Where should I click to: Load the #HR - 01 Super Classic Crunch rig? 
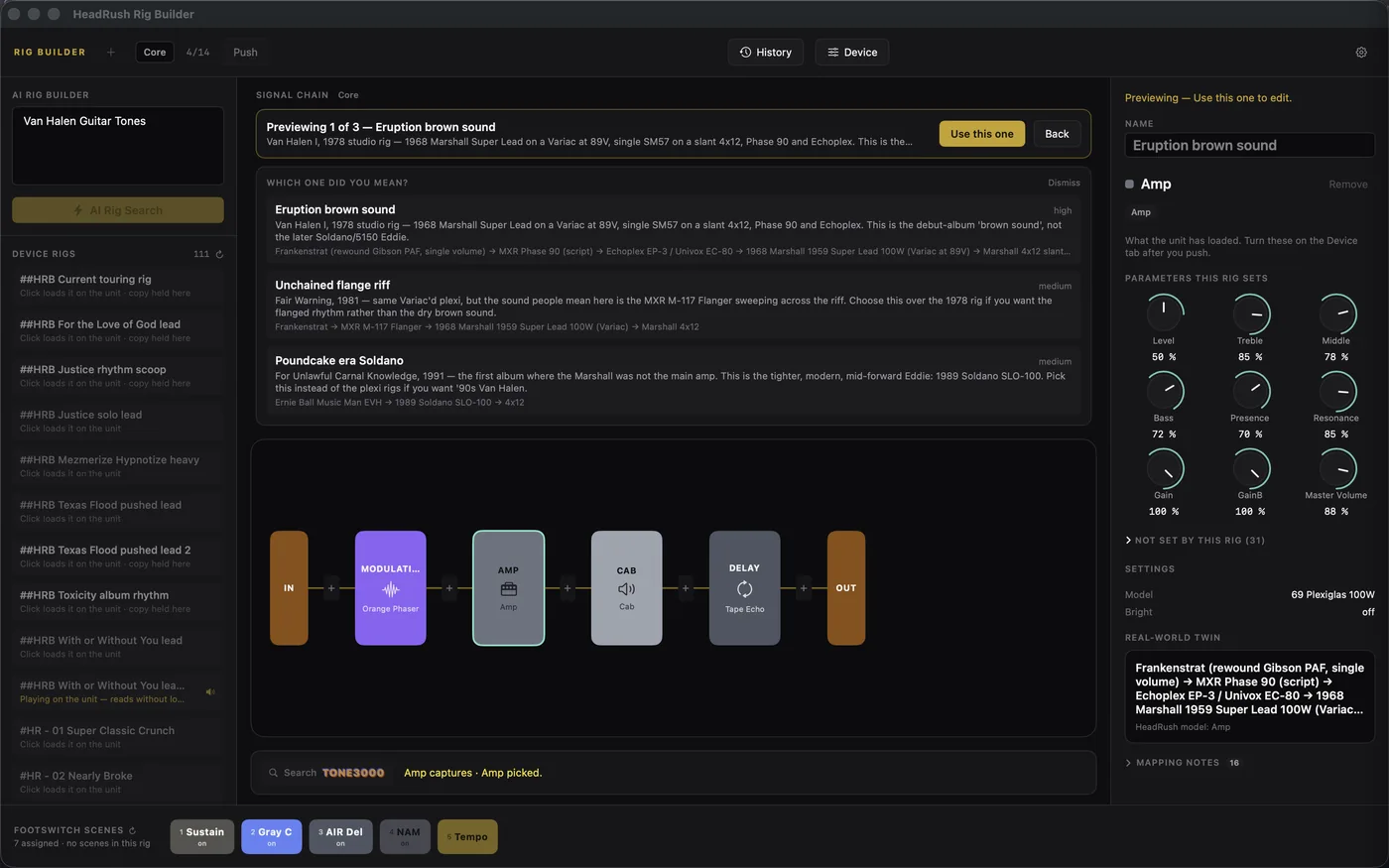tap(119, 737)
